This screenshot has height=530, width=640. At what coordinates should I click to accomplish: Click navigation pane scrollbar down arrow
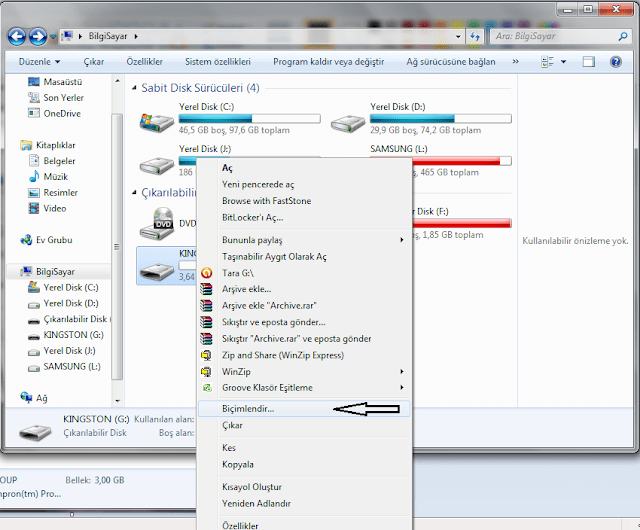click(118, 401)
